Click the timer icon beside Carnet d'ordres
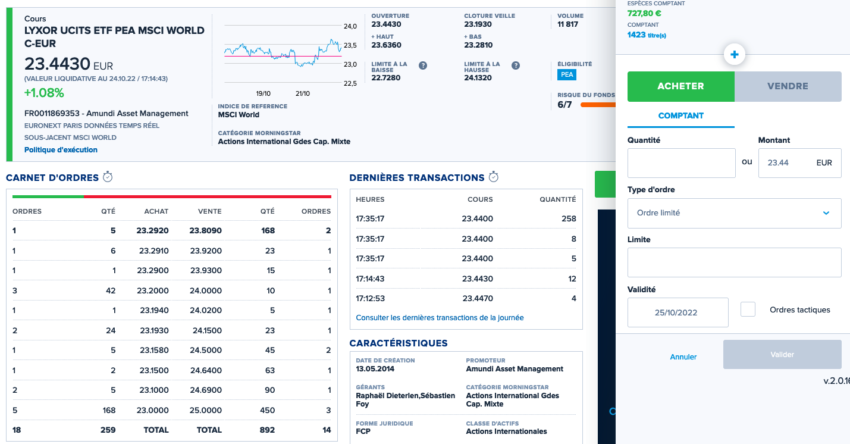This screenshot has height=444, width=850. tap(107, 177)
